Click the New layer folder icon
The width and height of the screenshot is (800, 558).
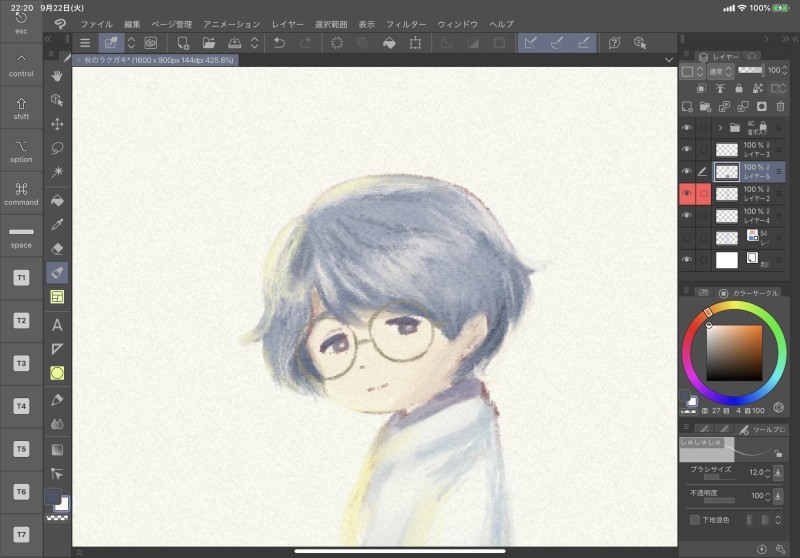point(706,107)
